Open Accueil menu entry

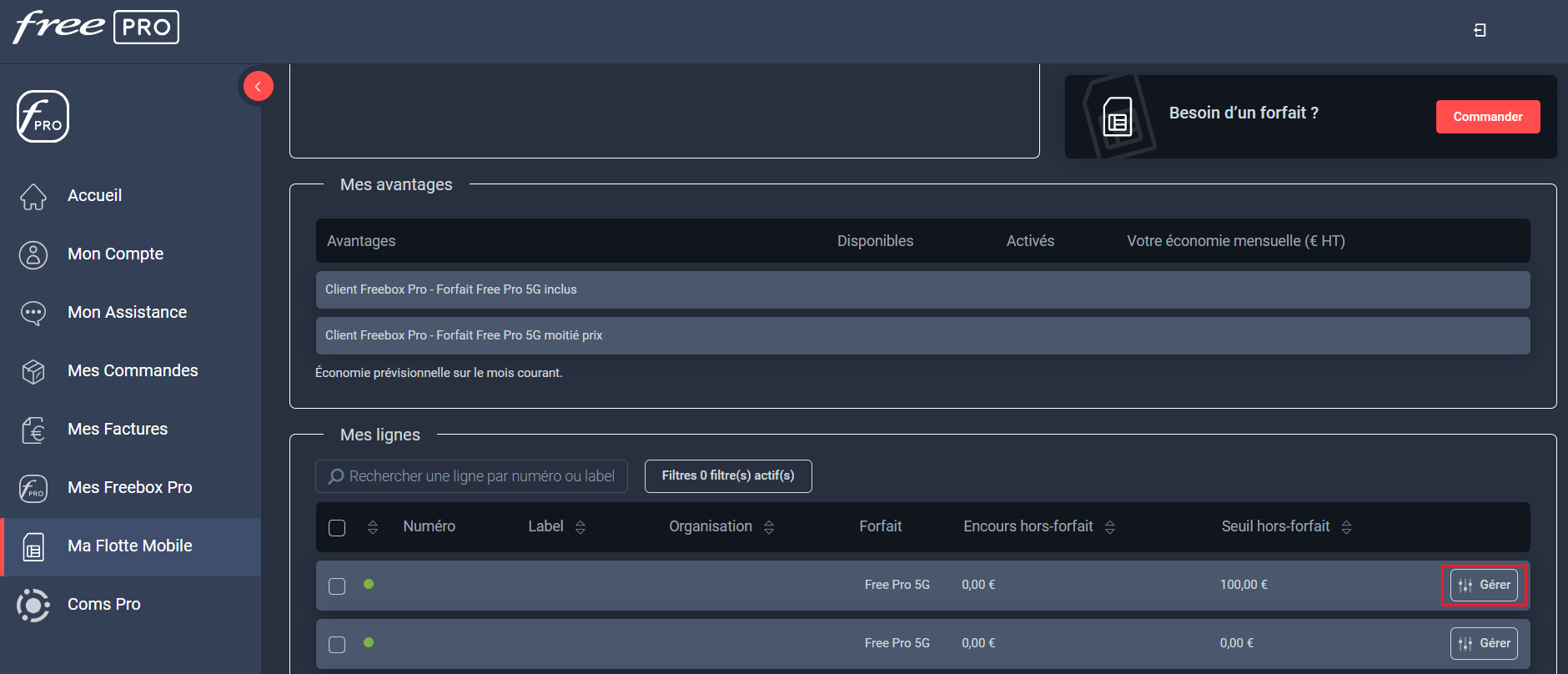[132, 196]
